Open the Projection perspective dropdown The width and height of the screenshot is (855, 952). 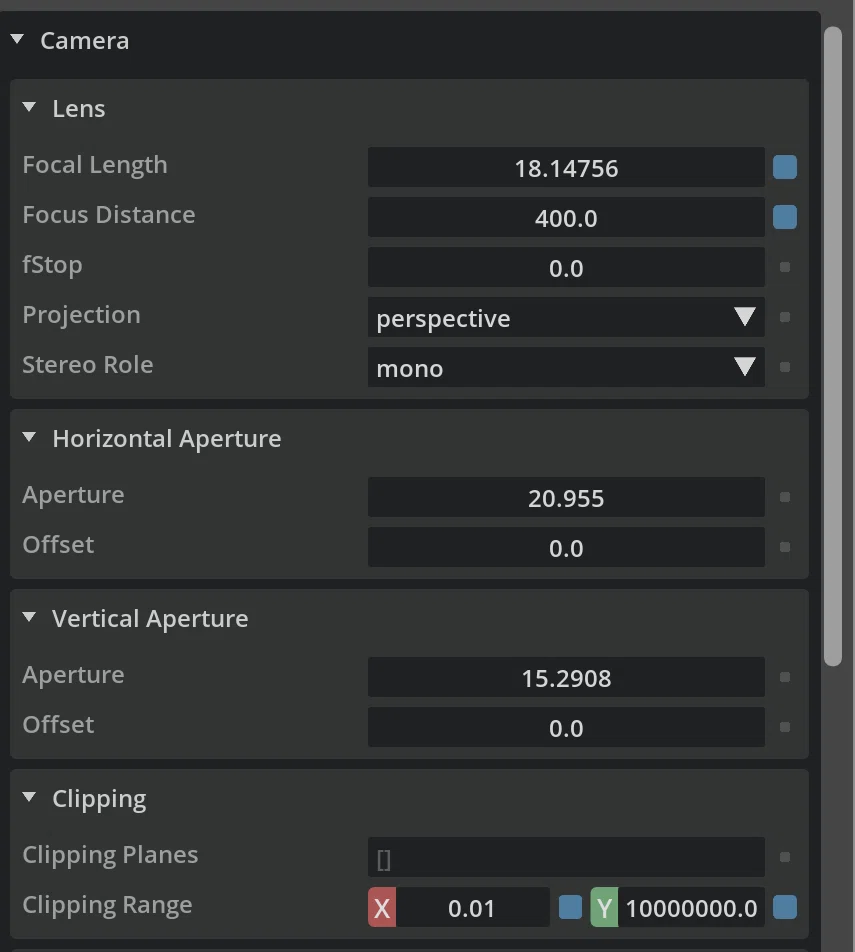[x=566, y=317]
